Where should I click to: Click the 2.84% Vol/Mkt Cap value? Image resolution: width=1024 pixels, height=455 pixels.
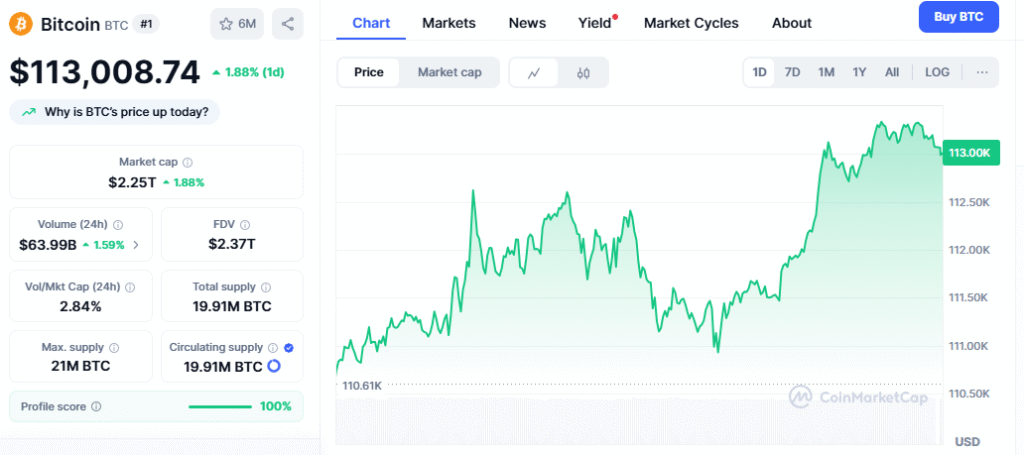click(80, 306)
